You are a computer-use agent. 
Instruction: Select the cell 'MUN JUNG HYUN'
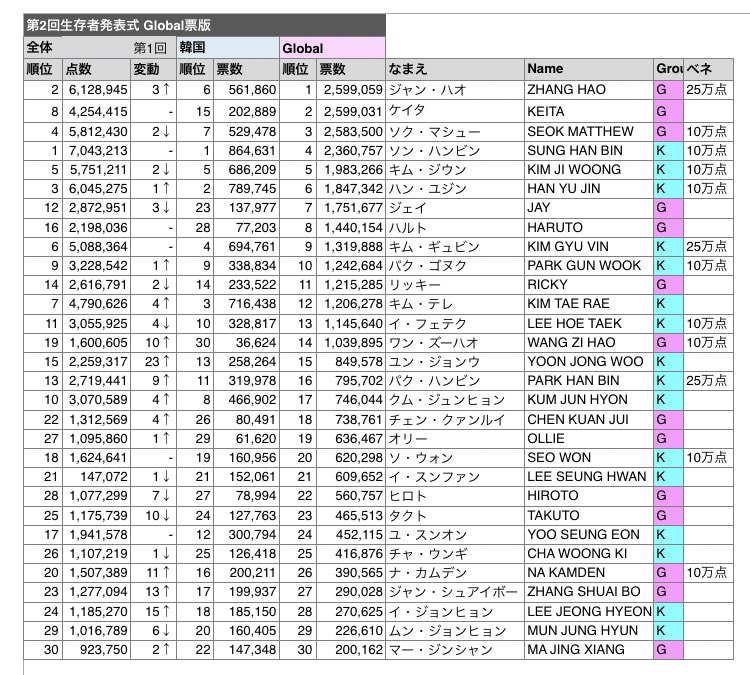pyautogui.click(x=589, y=631)
